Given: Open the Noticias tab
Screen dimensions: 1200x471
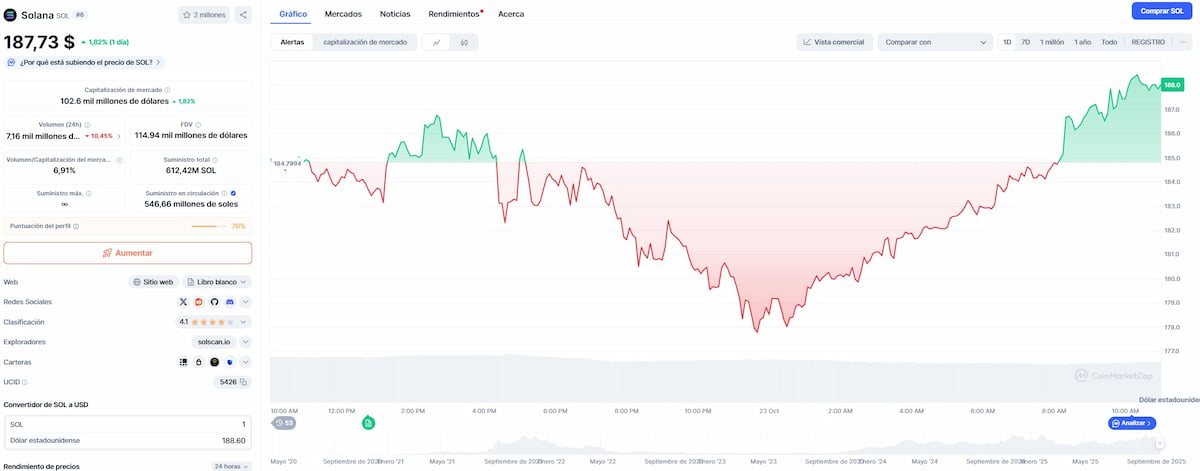Looking at the screenshot, I should coord(395,14).
